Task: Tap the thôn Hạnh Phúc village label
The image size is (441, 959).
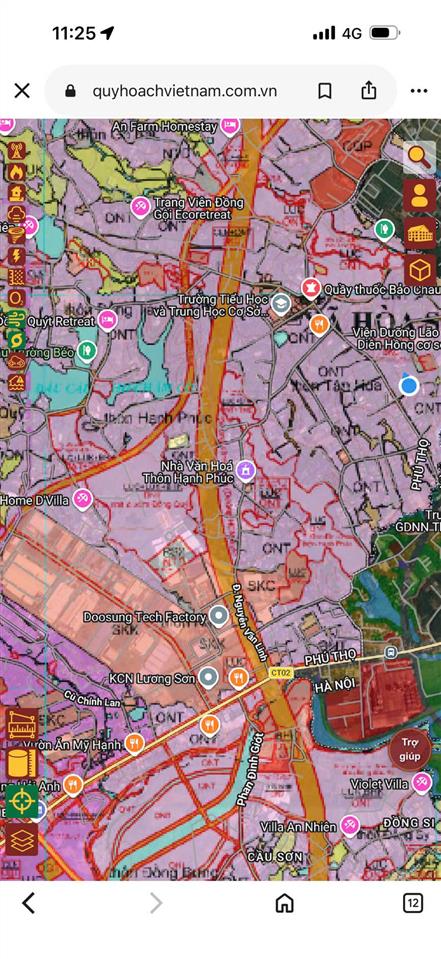Action: (158, 418)
